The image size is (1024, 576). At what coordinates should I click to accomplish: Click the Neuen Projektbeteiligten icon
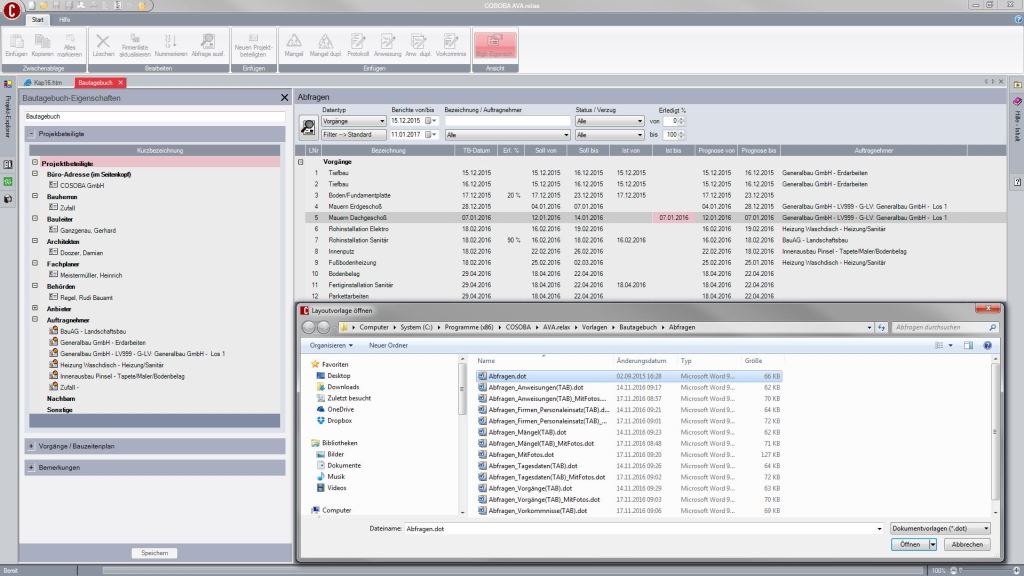pyautogui.click(x=252, y=44)
